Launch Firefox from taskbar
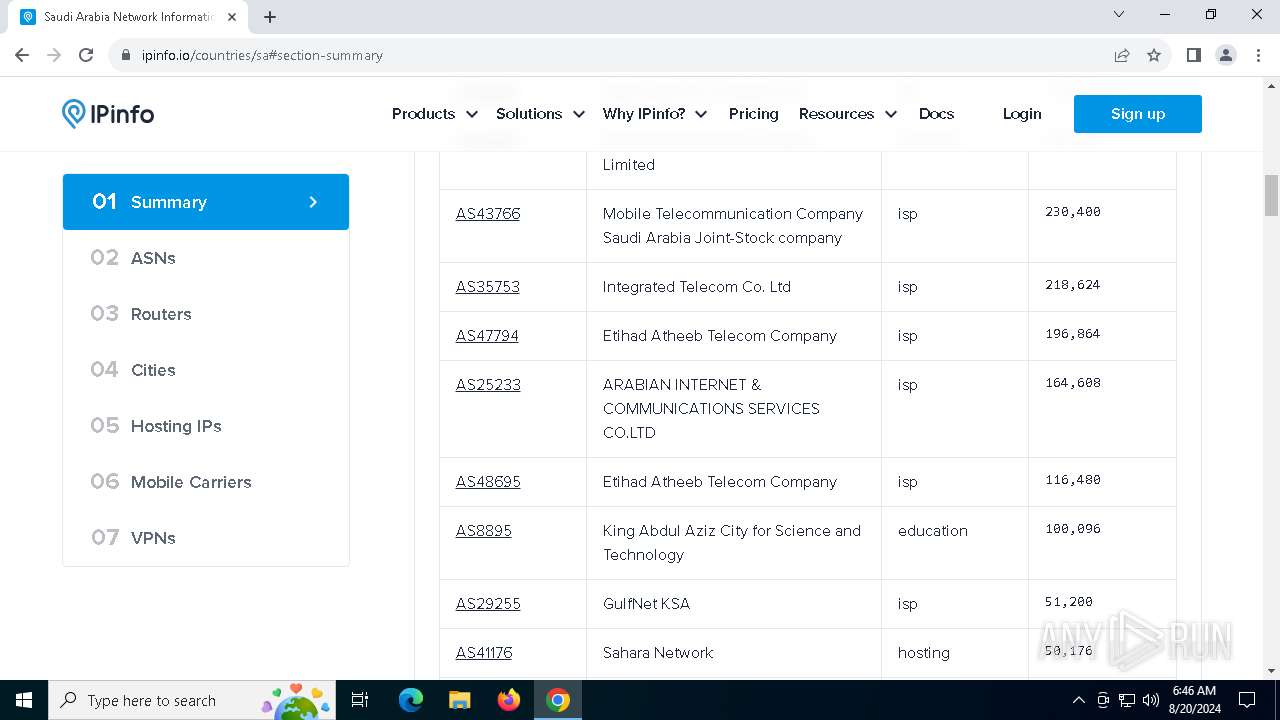 point(508,700)
